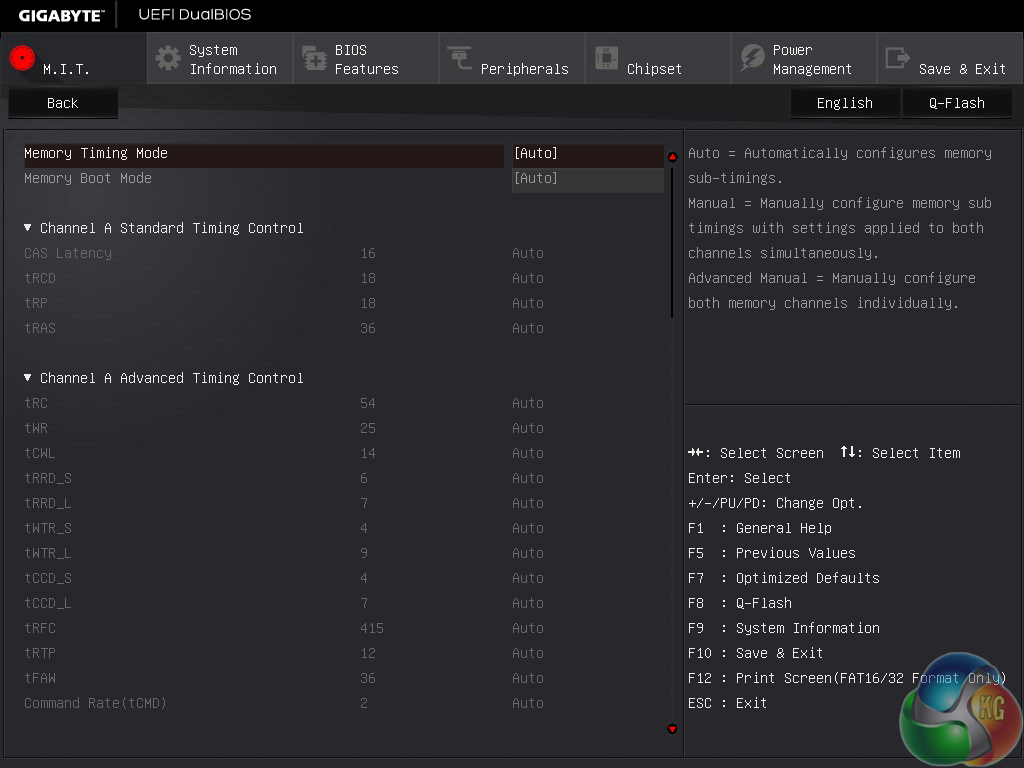Collapse Channel A Standard Timing Control
The width and height of the screenshot is (1024, 768).
point(28,228)
